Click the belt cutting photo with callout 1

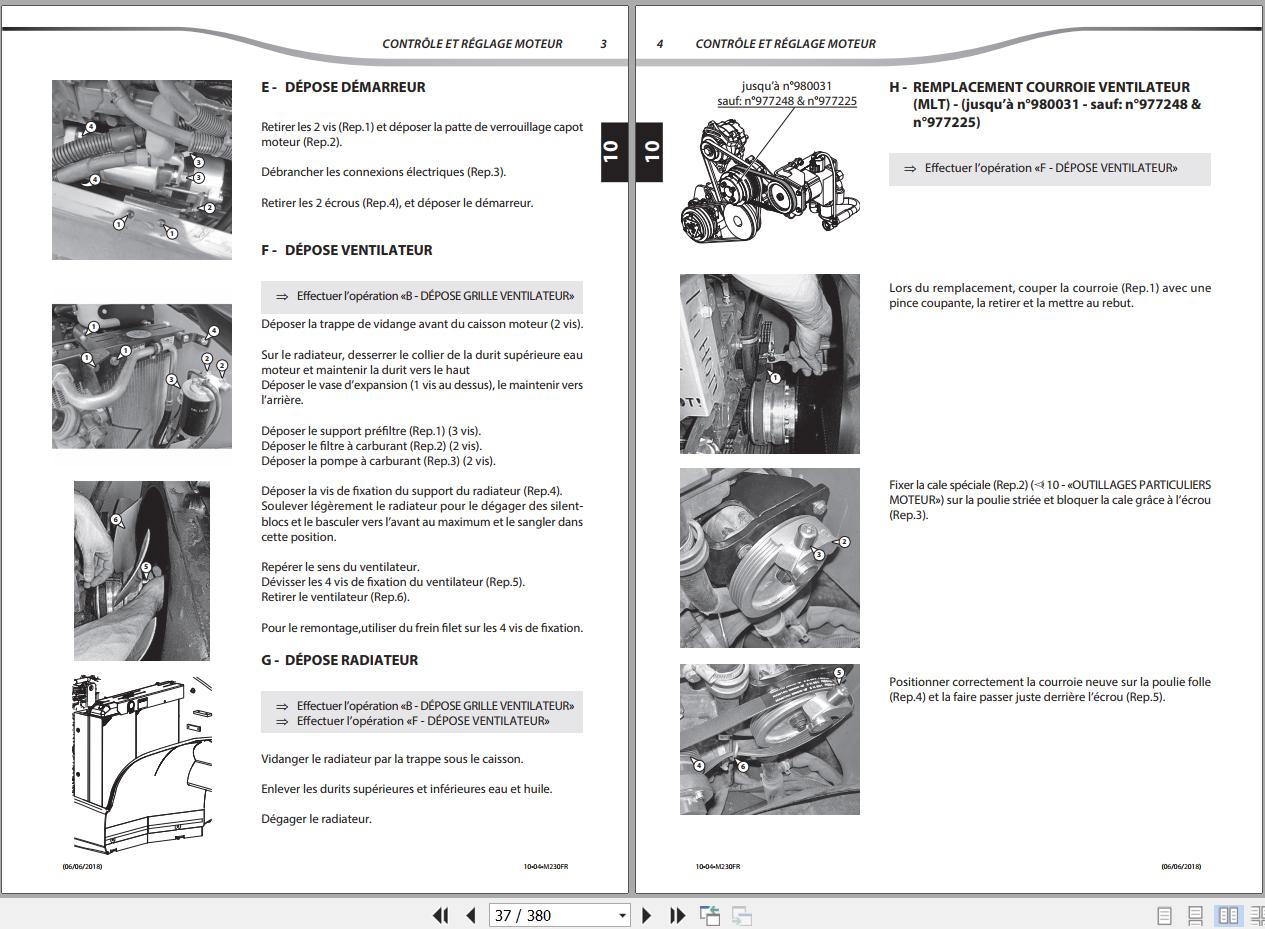[770, 364]
